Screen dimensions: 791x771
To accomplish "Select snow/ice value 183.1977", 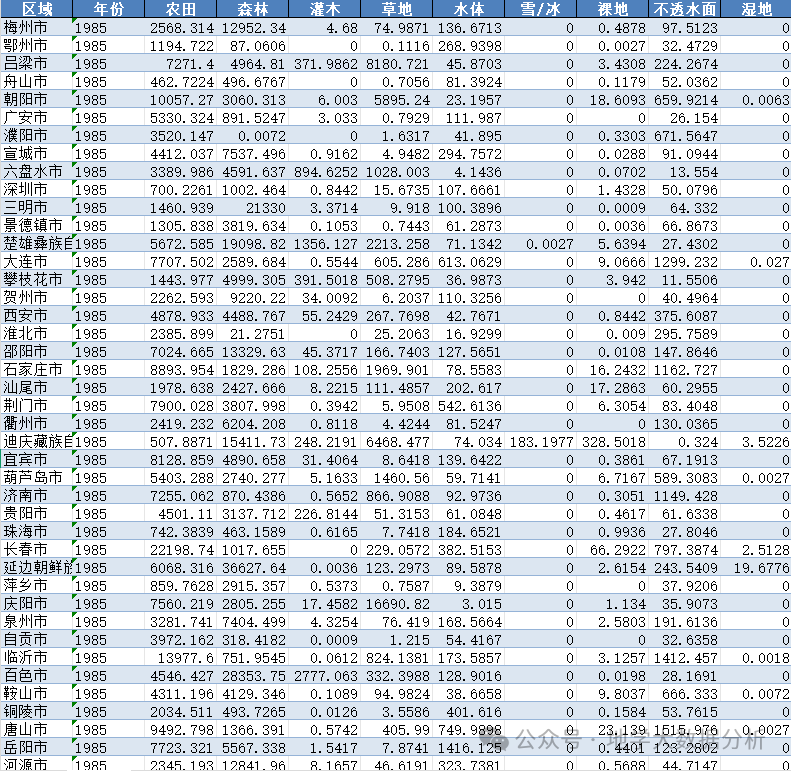I will coord(541,442).
